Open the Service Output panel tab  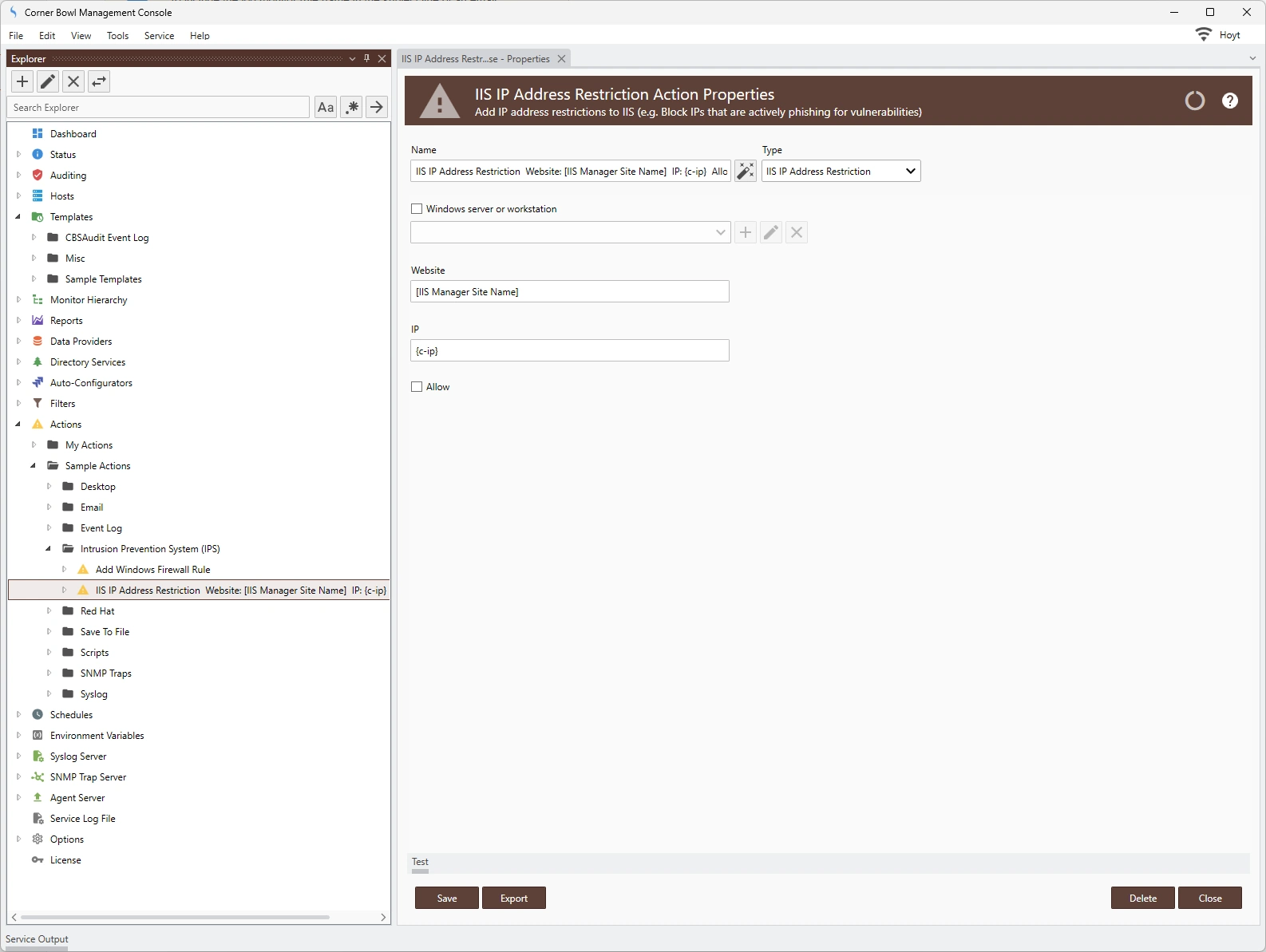[37, 939]
